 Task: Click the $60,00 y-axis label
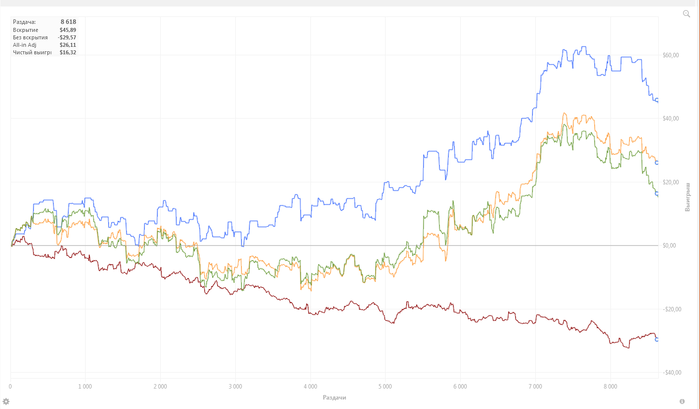coord(671,56)
